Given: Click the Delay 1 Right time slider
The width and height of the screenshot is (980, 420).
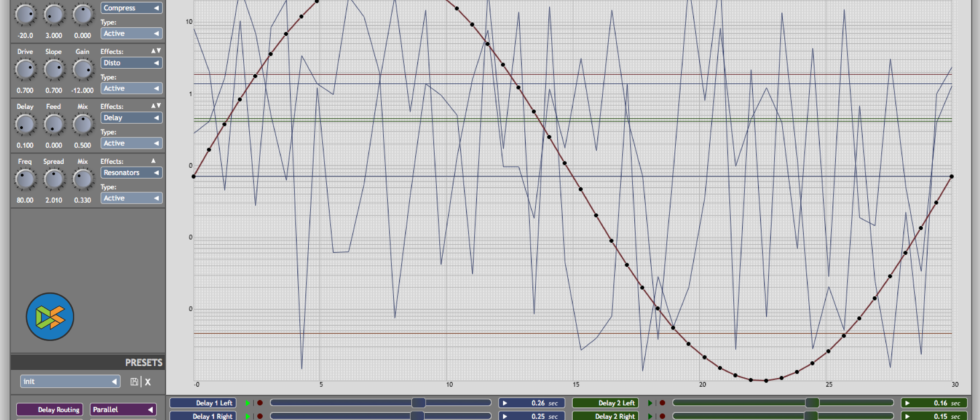Looking at the screenshot, I should [381, 416].
